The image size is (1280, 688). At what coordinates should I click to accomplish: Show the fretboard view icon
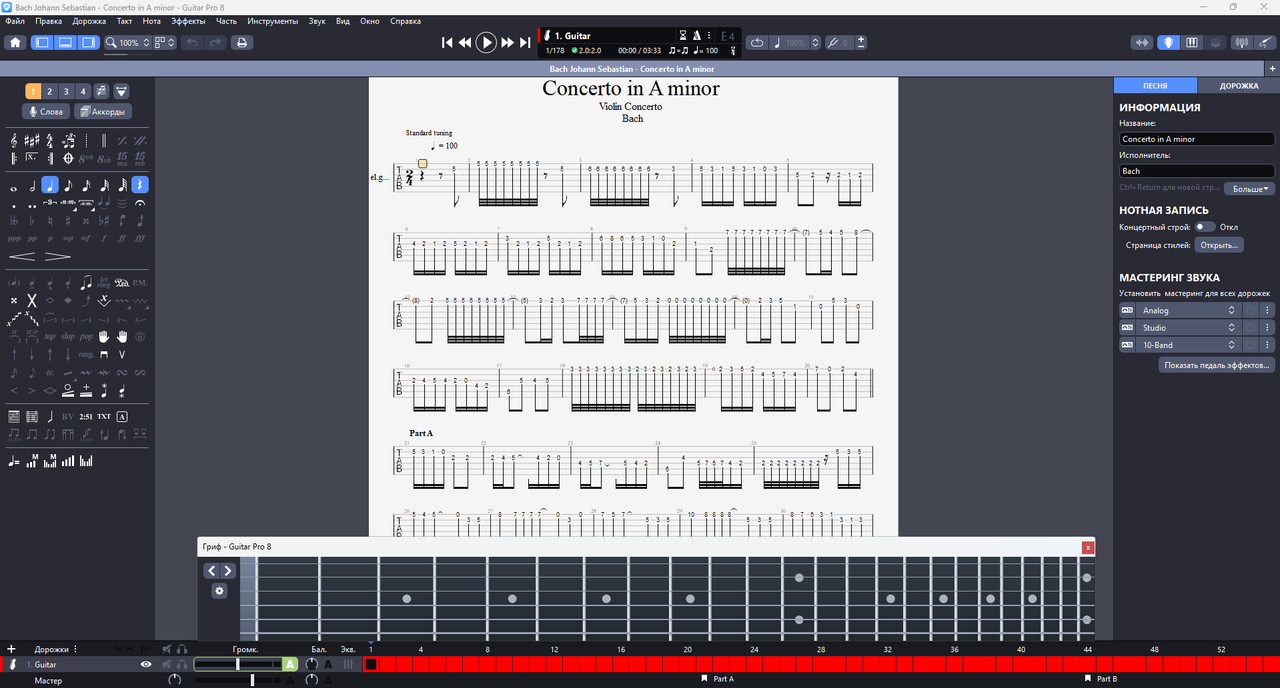[x=1168, y=43]
